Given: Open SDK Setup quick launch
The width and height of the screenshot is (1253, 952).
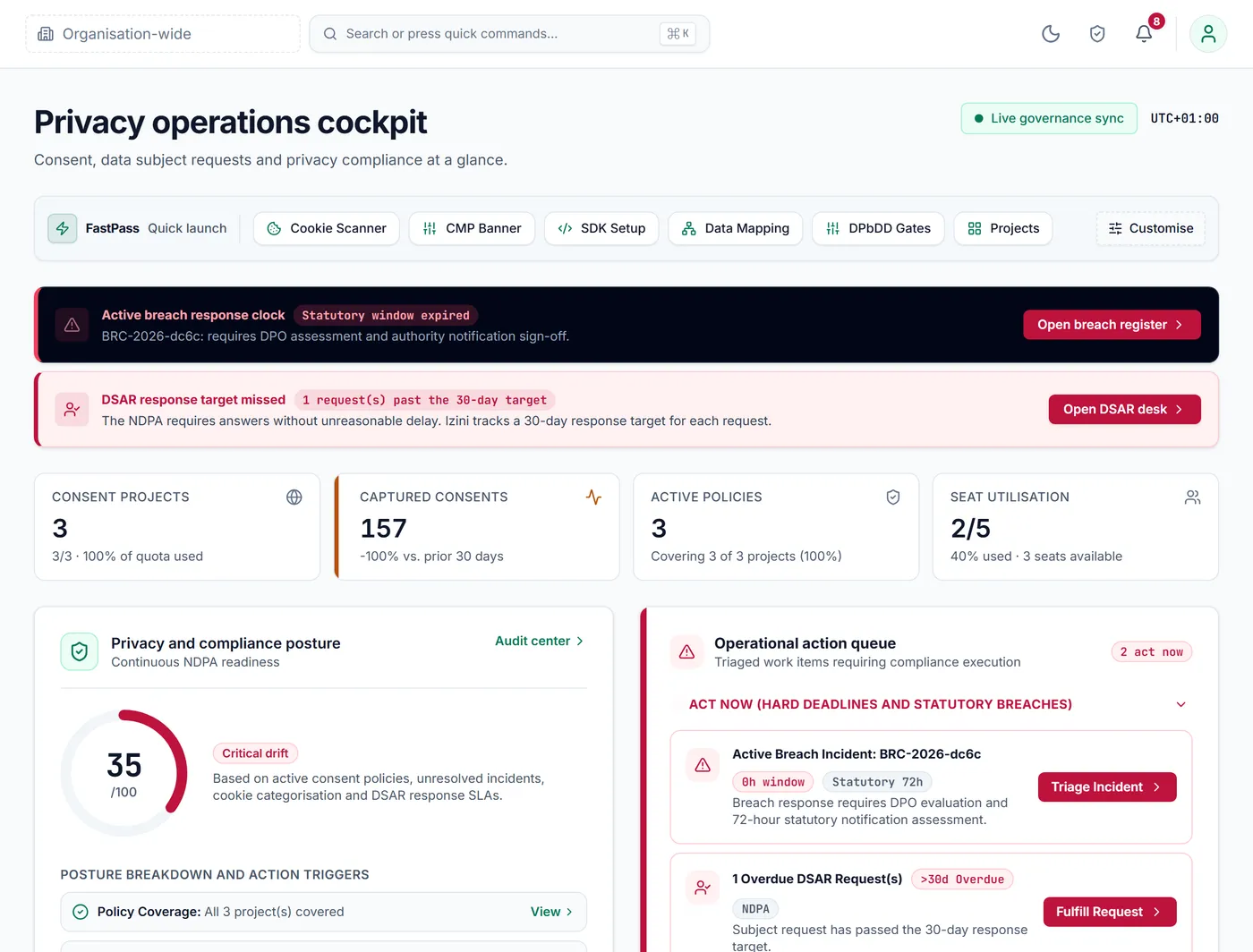Looking at the screenshot, I should [x=601, y=228].
